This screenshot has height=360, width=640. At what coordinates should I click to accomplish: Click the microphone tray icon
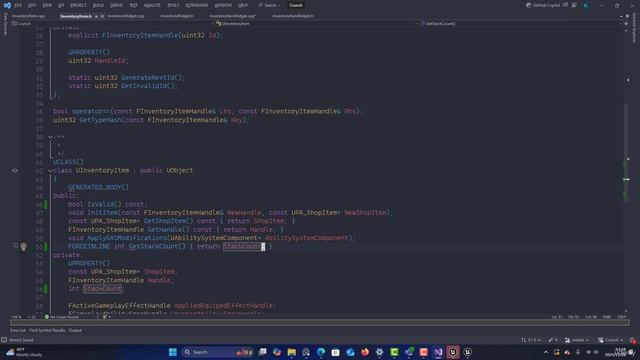578,352
